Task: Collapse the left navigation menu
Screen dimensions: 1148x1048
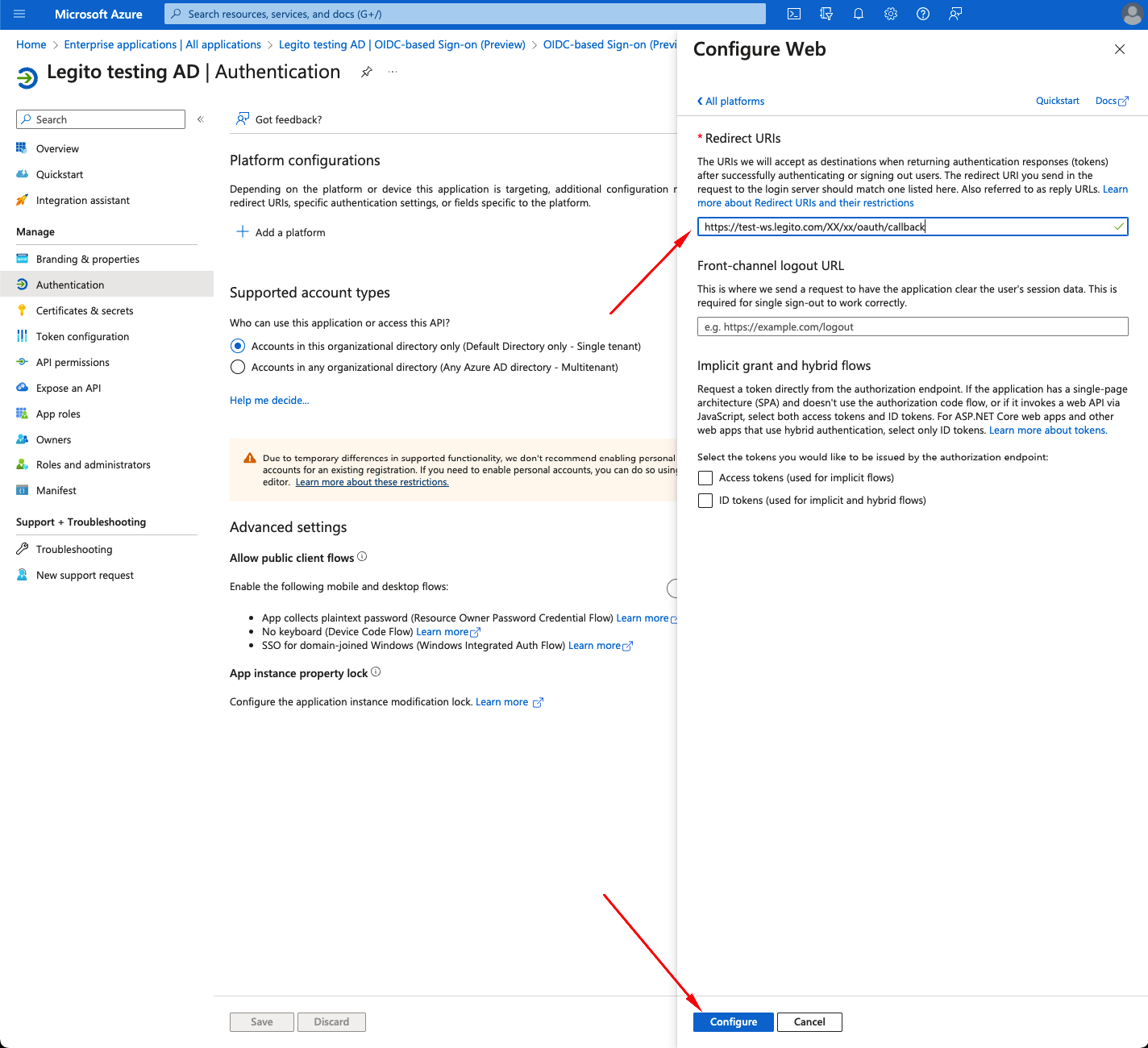Action: point(201,119)
